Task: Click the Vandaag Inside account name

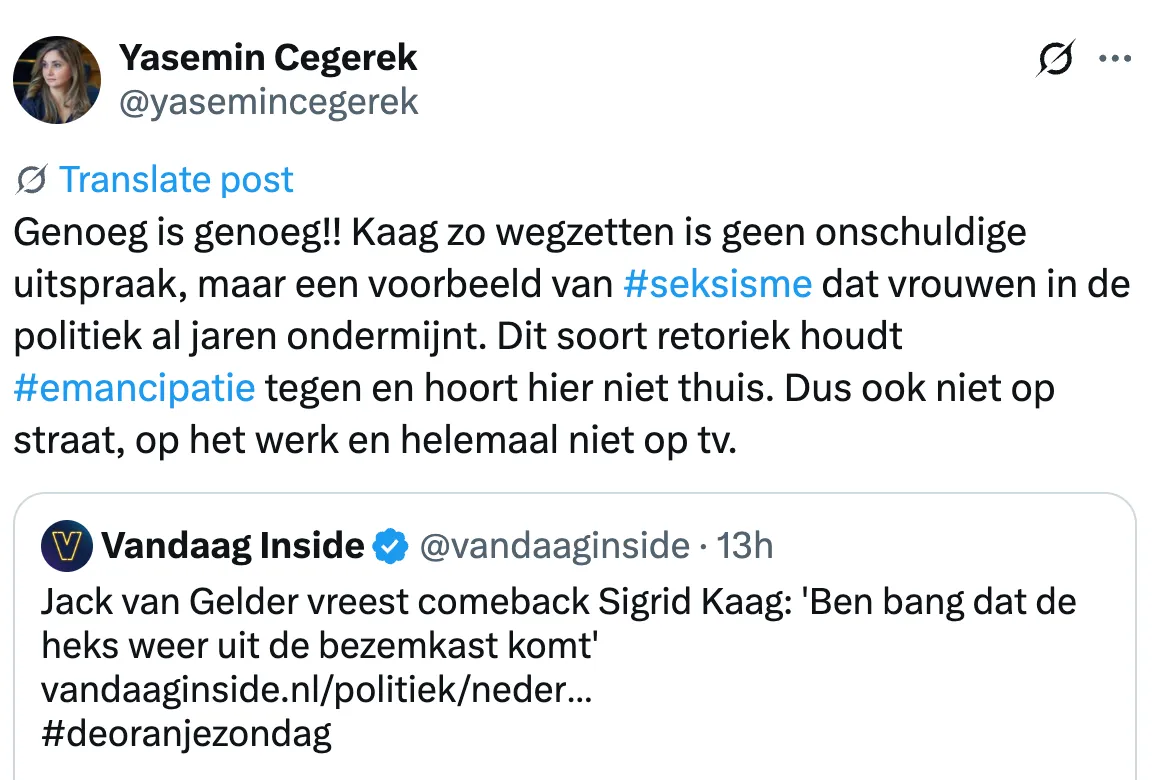Action: point(232,546)
